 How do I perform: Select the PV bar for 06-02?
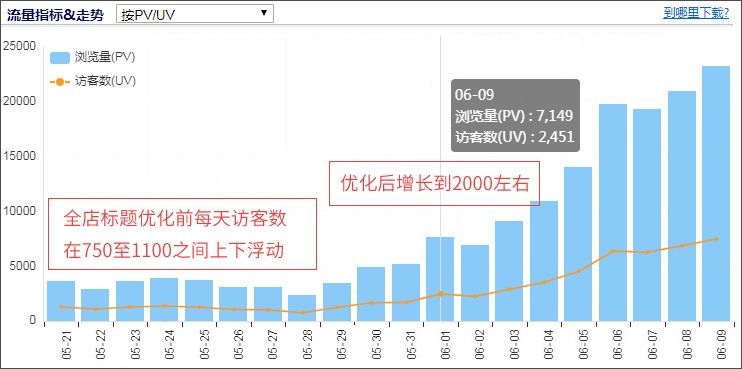(475, 283)
